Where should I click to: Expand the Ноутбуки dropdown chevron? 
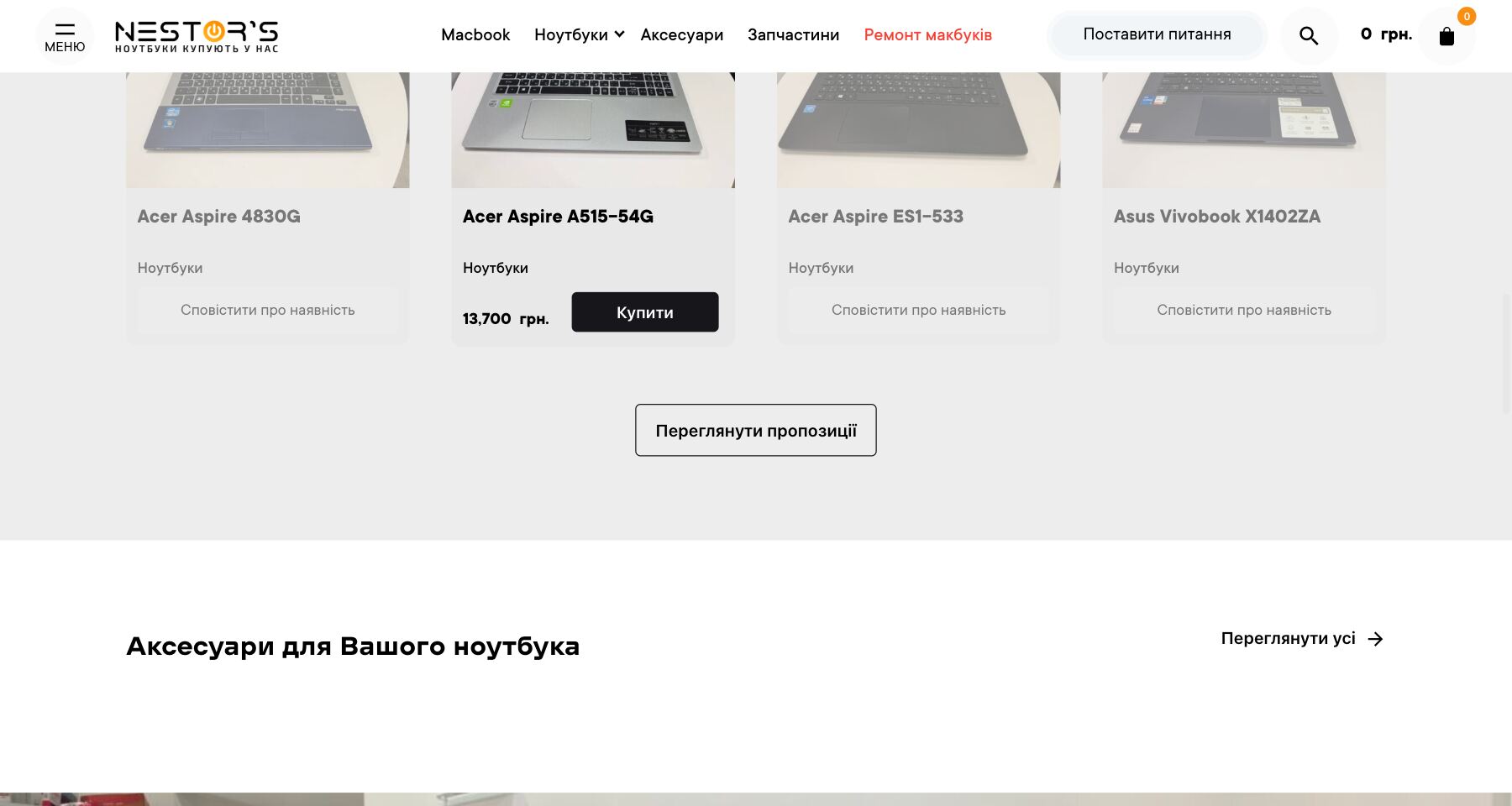[619, 34]
